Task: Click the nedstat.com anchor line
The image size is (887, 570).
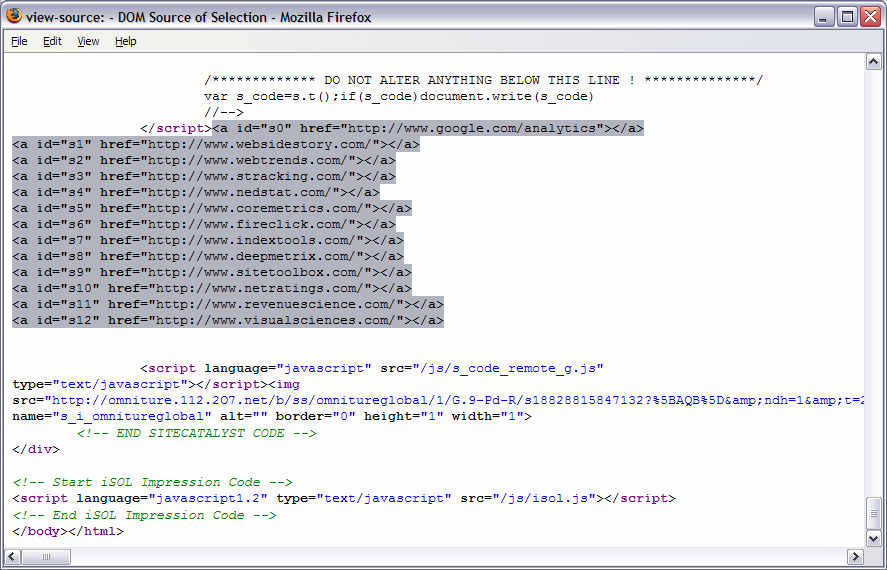Action: (196, 192)
